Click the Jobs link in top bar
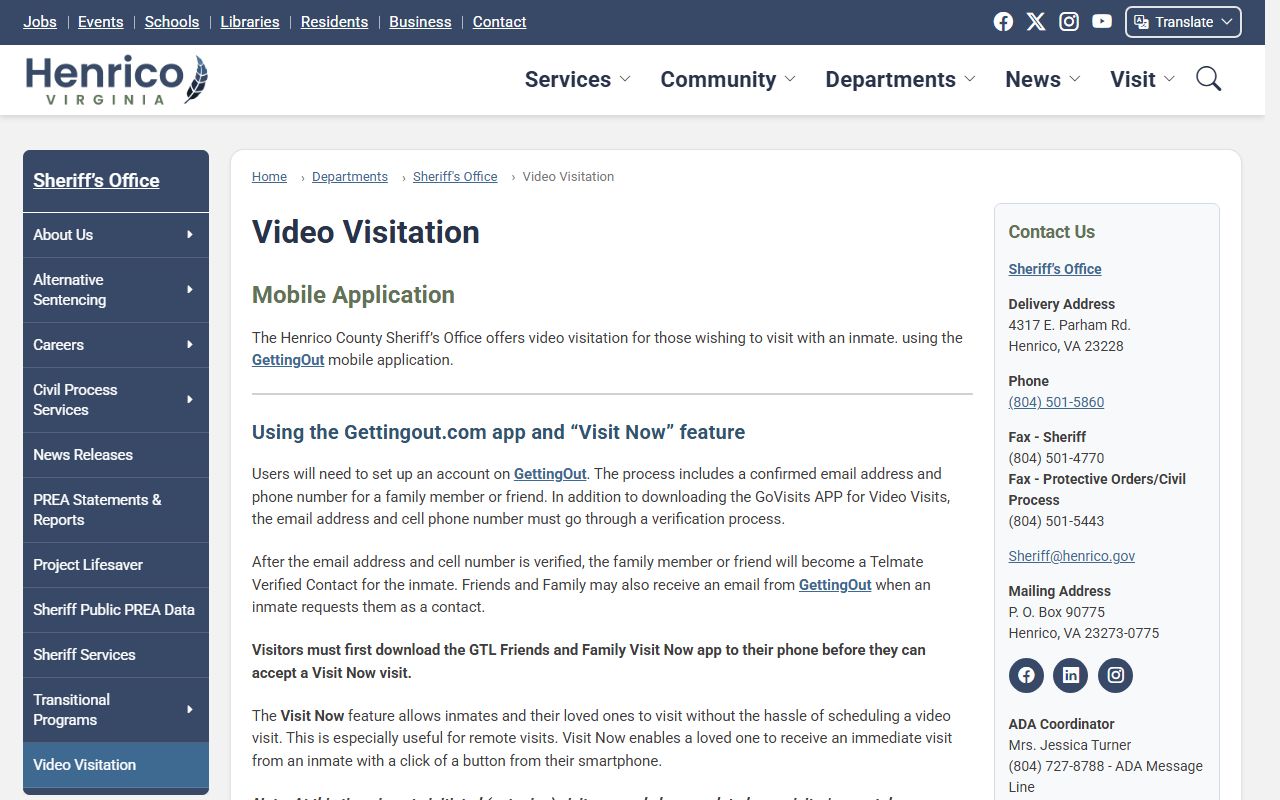The width and height of the screenshot is (1280, 800). point(40,22)
